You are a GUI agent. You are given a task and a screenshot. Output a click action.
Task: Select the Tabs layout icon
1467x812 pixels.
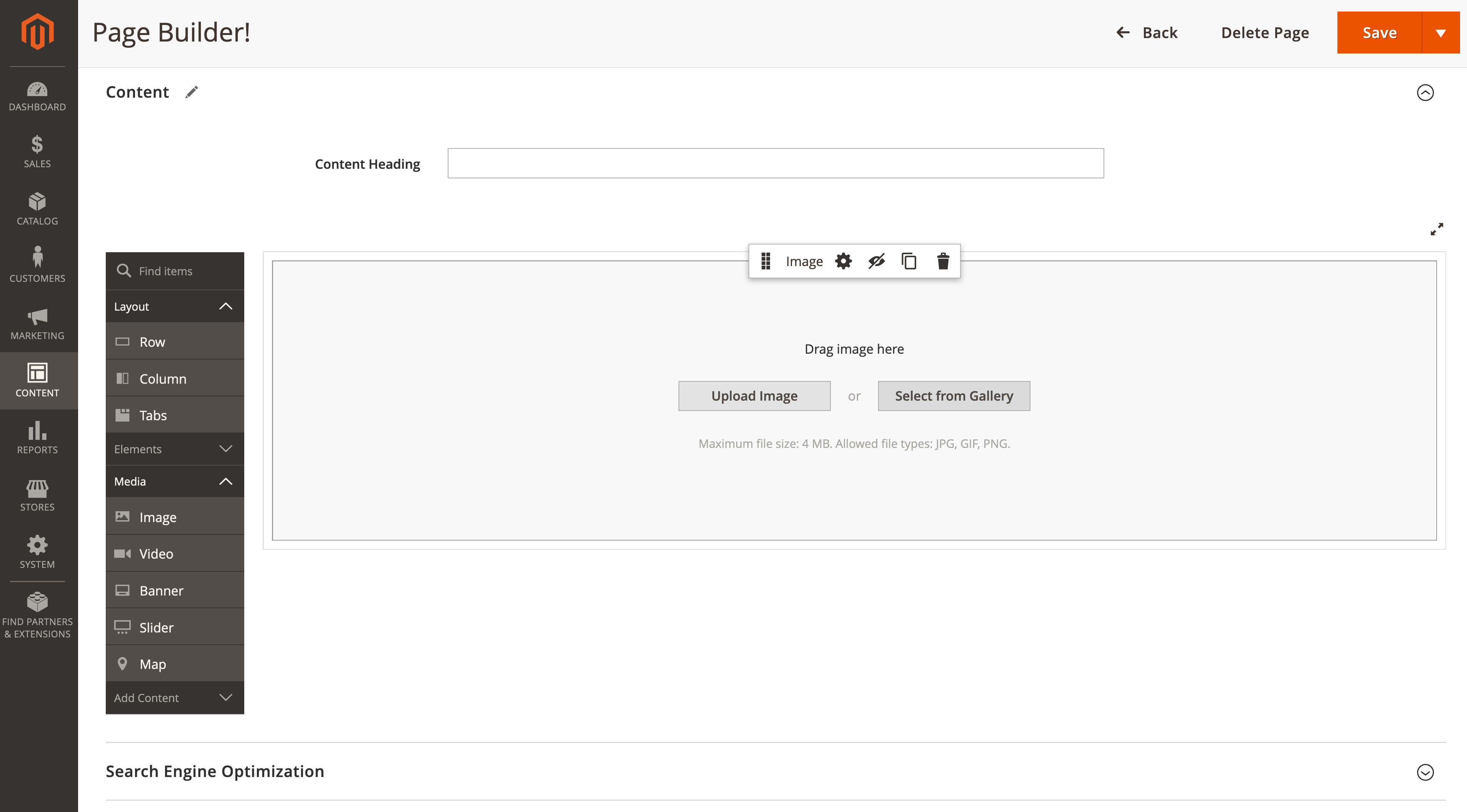pyautogui.click(x=122, y=415)
